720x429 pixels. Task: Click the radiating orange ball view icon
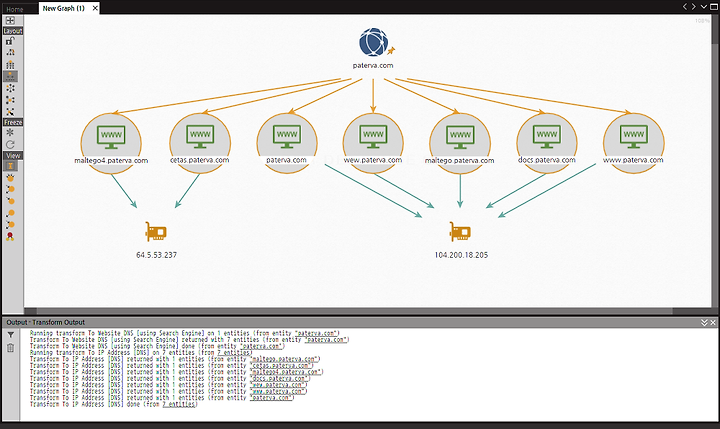(10, 177)
